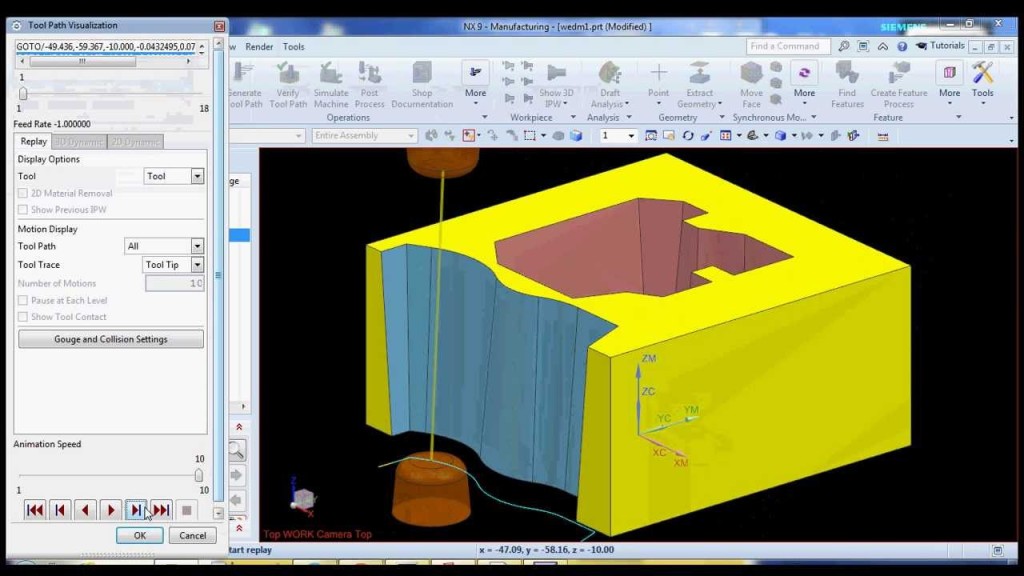Click the Post Process icon
Viewport: 1024px width, 576px height.
370,72
